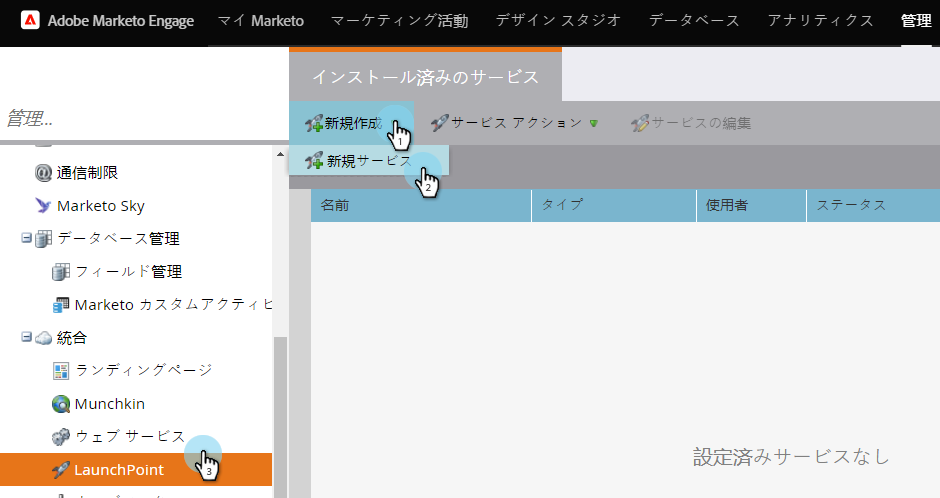Expand the サービス アクション green arrow
This screenshot has width=940, height=498.
593,123
